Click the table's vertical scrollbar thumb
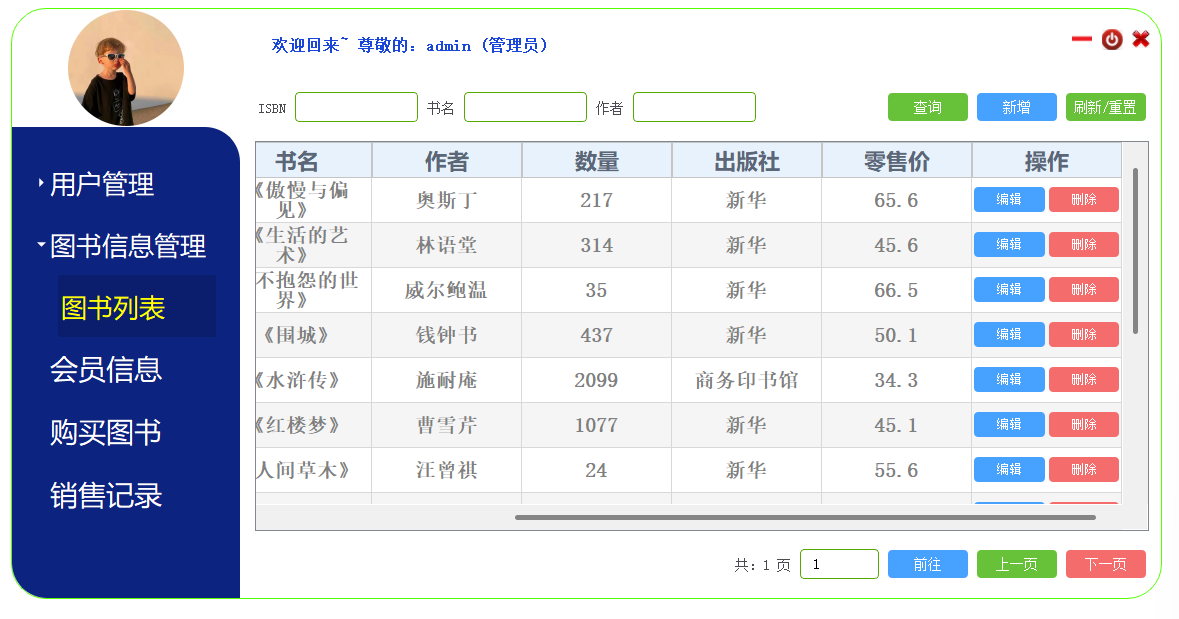 [x=1135, y=250]
